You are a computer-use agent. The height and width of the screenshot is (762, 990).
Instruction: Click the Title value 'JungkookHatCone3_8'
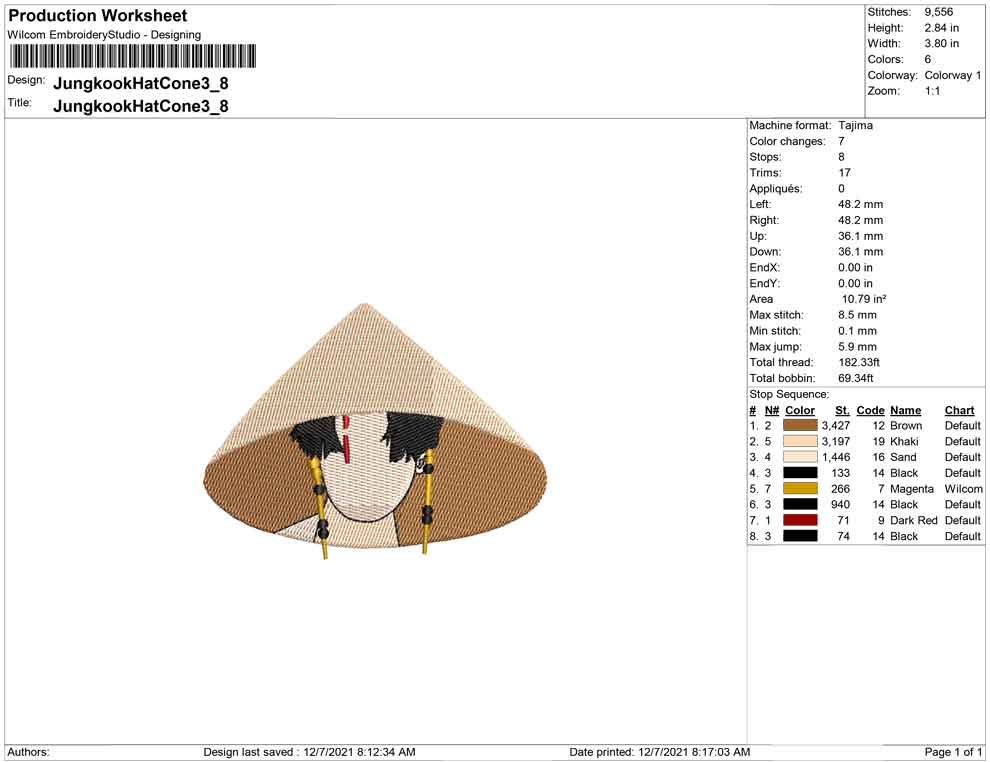click(x=141, y=106)
